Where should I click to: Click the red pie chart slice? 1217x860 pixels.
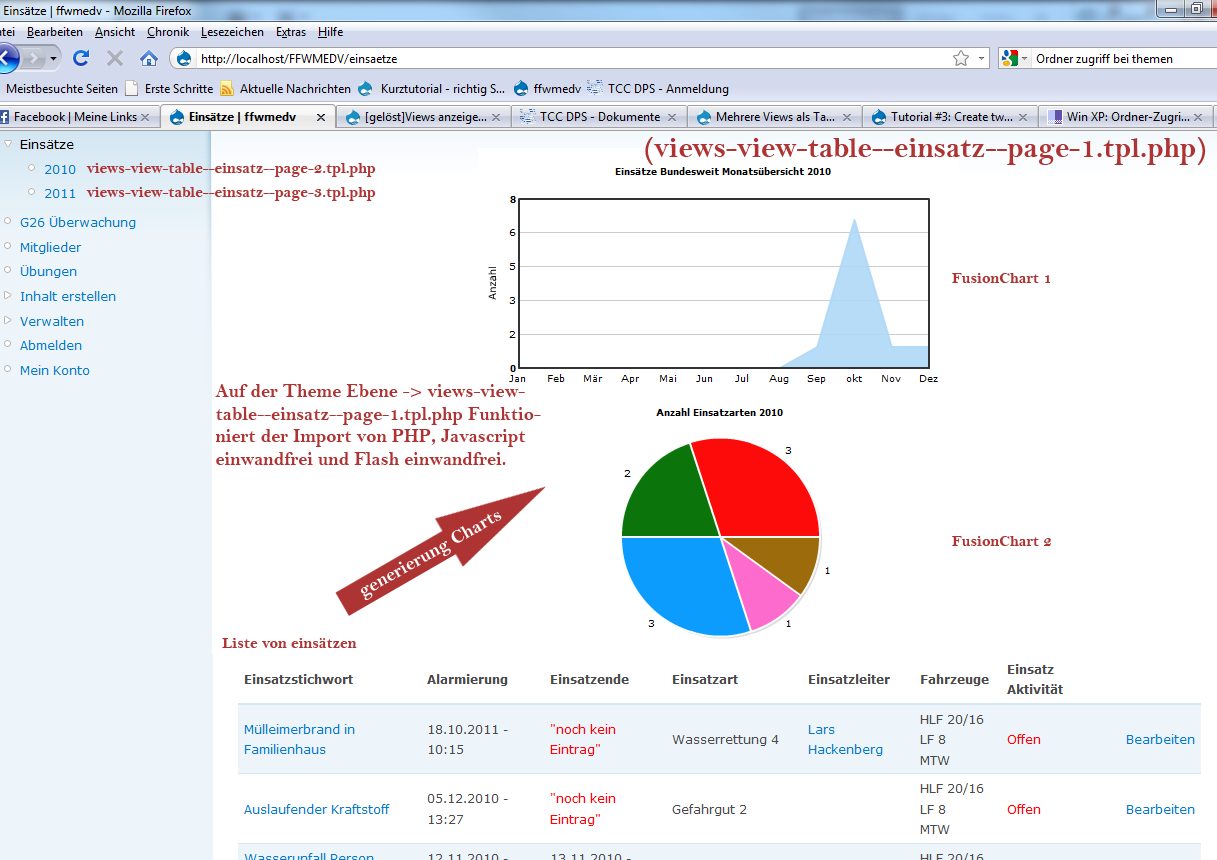coord(760,490)
